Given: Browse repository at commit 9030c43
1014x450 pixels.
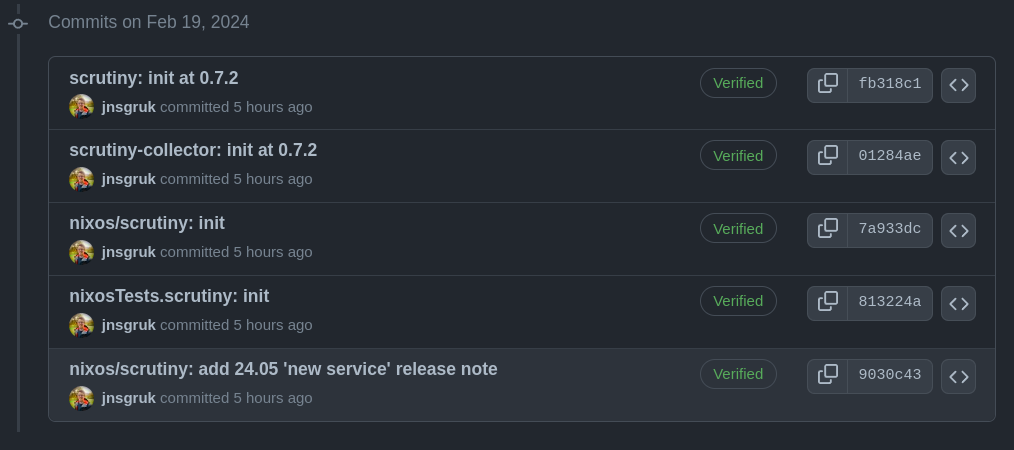Looking at the screenshot, I should 958,376.
